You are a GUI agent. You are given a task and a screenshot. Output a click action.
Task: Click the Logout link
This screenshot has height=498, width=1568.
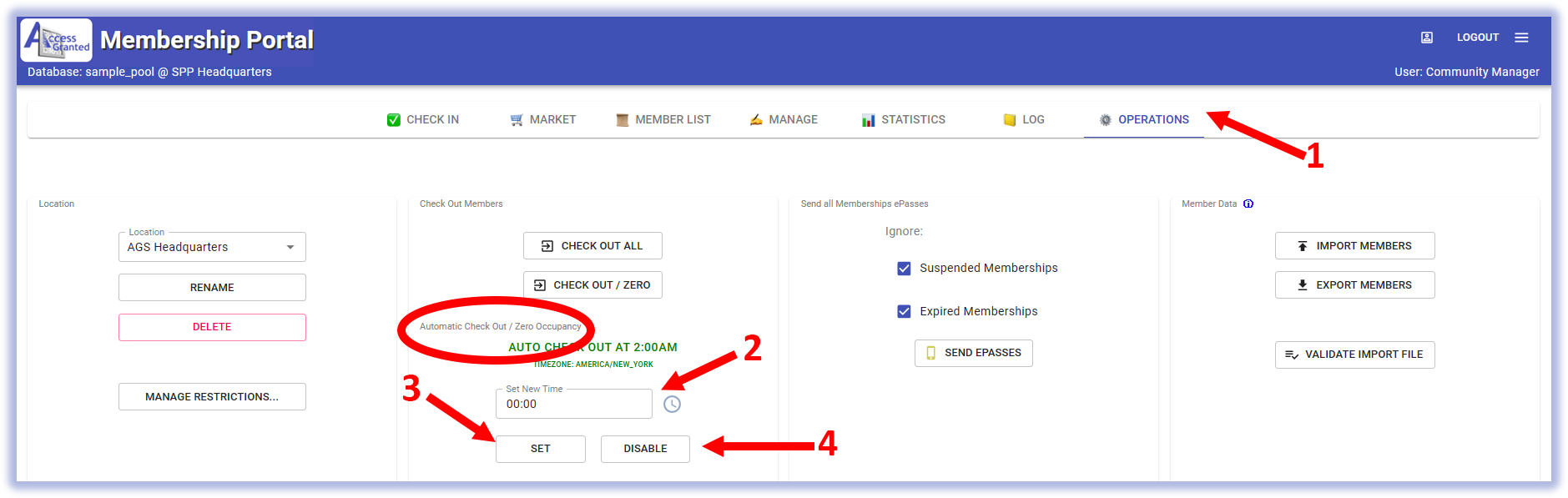tap(1477, 38)
